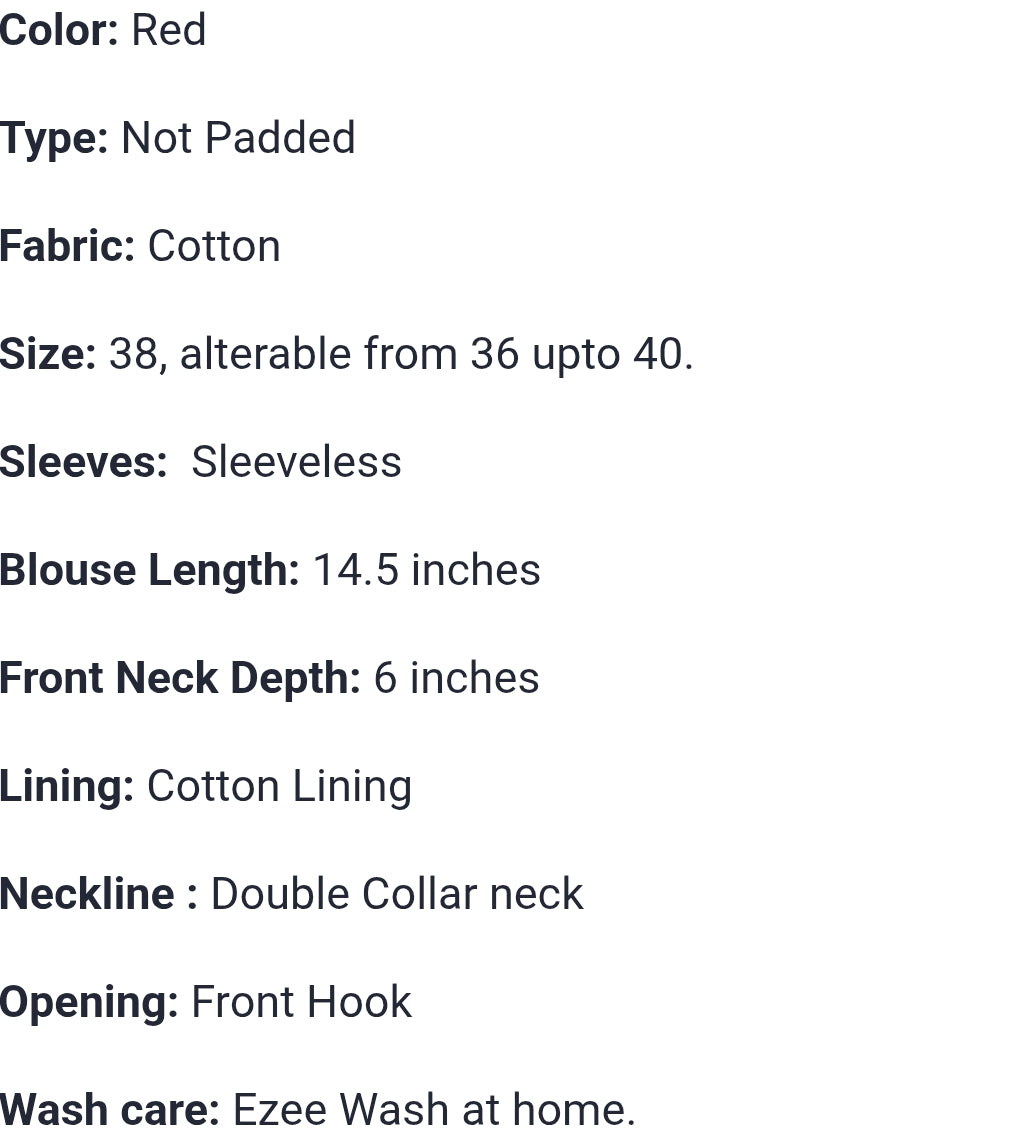This screenshot has height=1148, width=1027.
Task: Tap the "Front Hook" opening value
Action: click(301, 1002)
